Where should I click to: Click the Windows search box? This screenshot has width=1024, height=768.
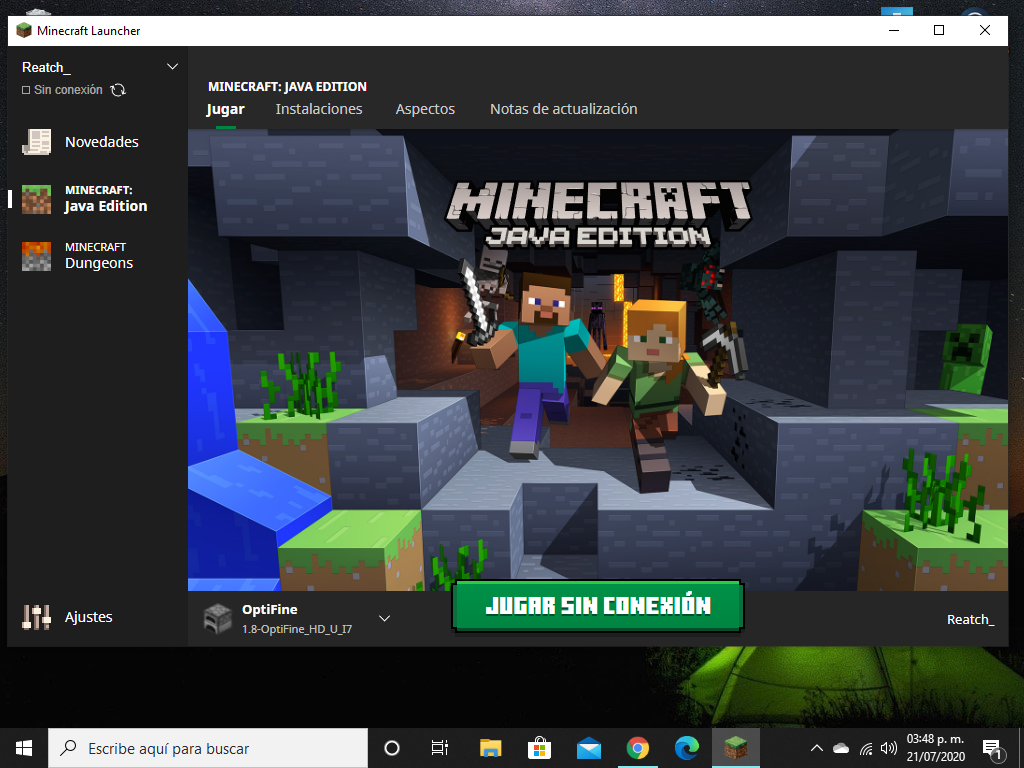tap(208, 748)
